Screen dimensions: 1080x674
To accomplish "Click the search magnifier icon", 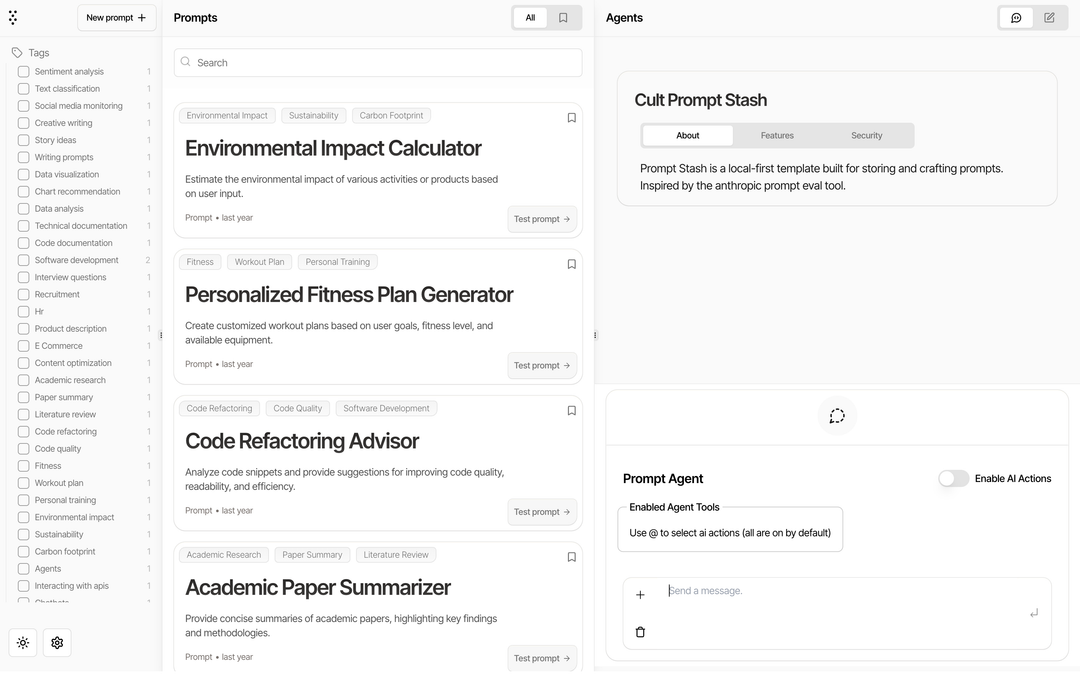I will (x=185, y=62).
